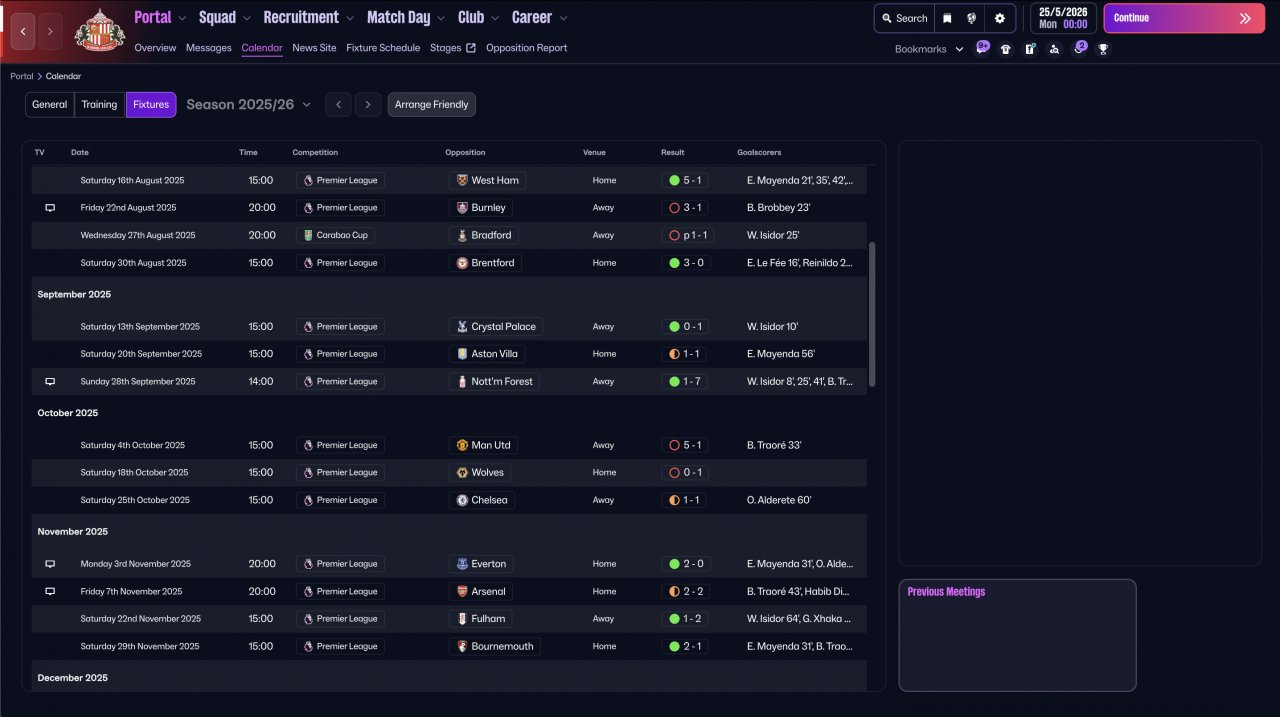
Task: Switch calendar view to Training
Action: [x=100, y=105]
